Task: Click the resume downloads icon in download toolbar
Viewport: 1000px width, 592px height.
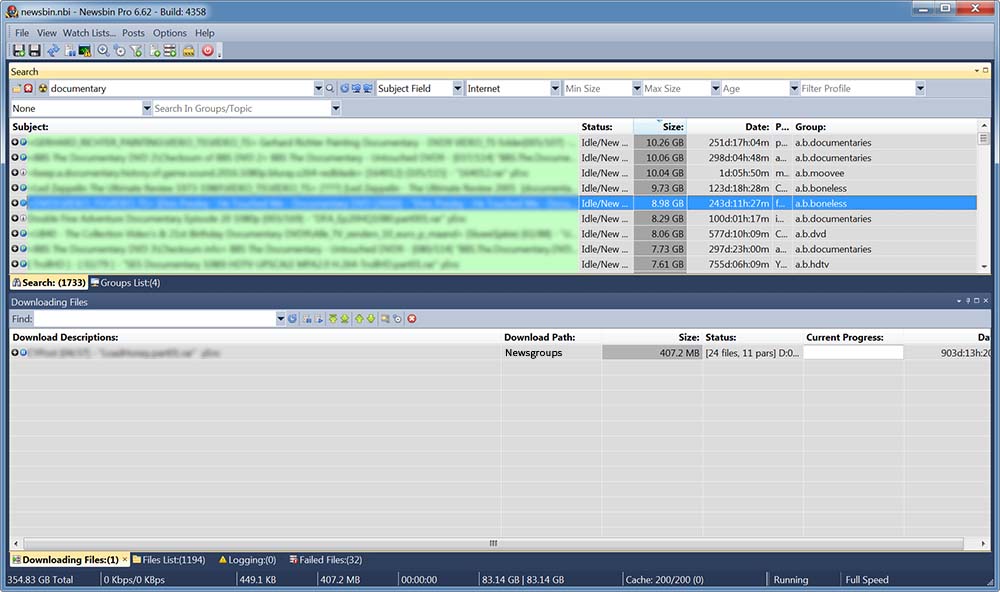Action: point(319,318)
